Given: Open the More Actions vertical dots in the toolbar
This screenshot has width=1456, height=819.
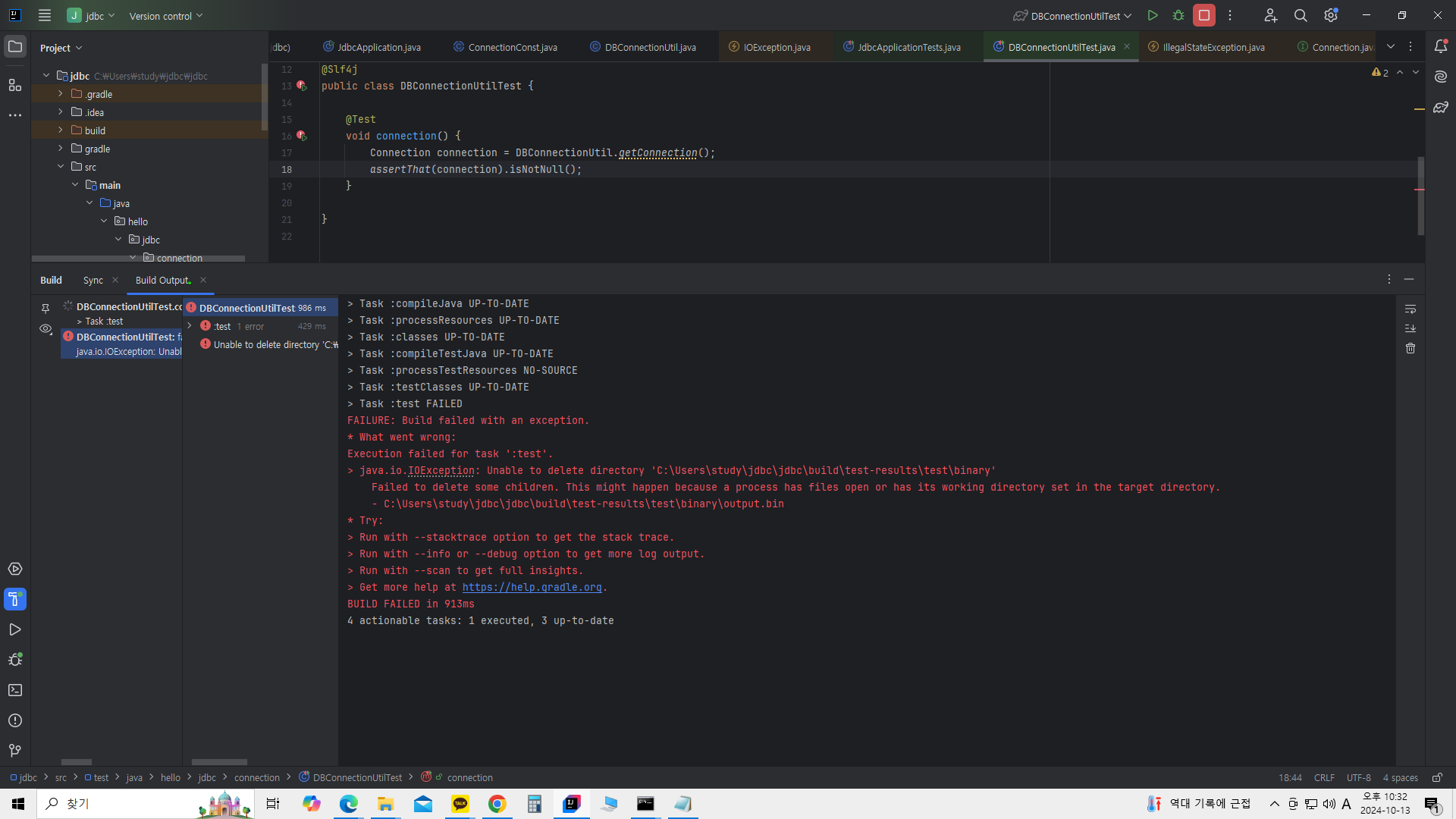Looking at the screenshot, I should [1230, 15].
